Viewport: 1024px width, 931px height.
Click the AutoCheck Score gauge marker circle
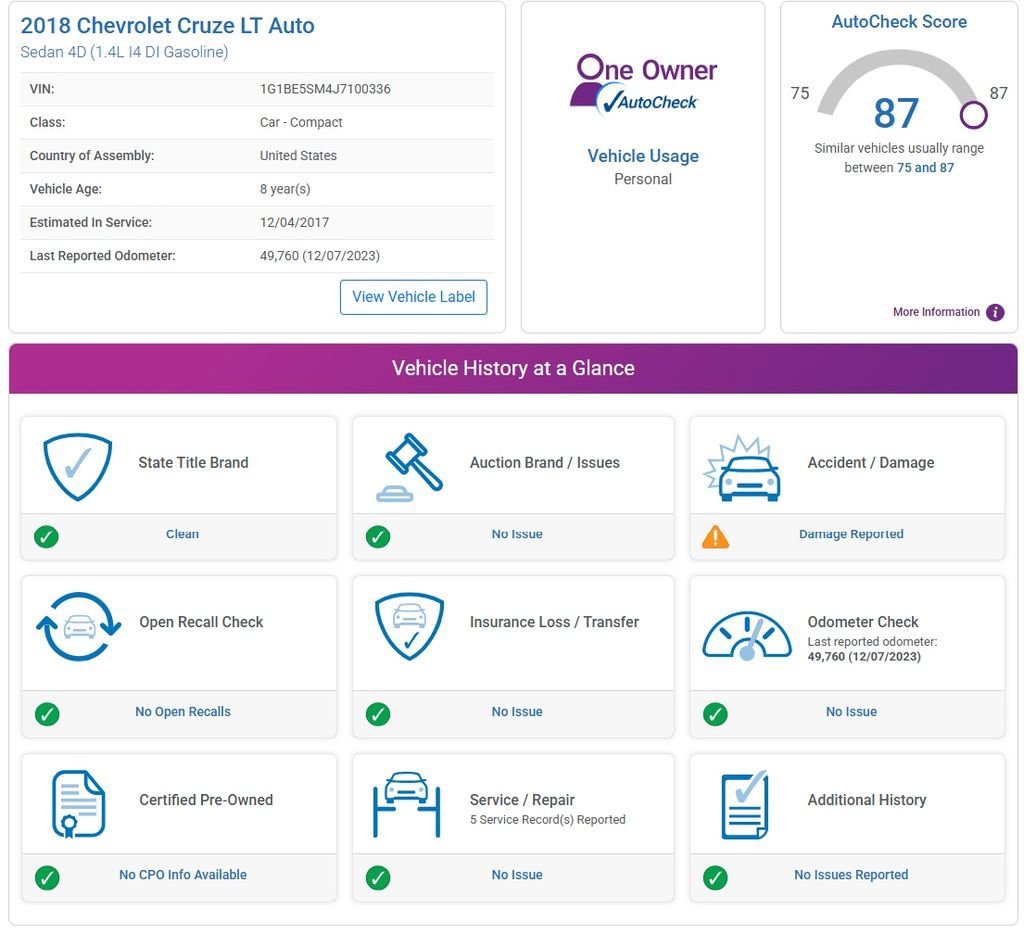click(x=973, y=115)
